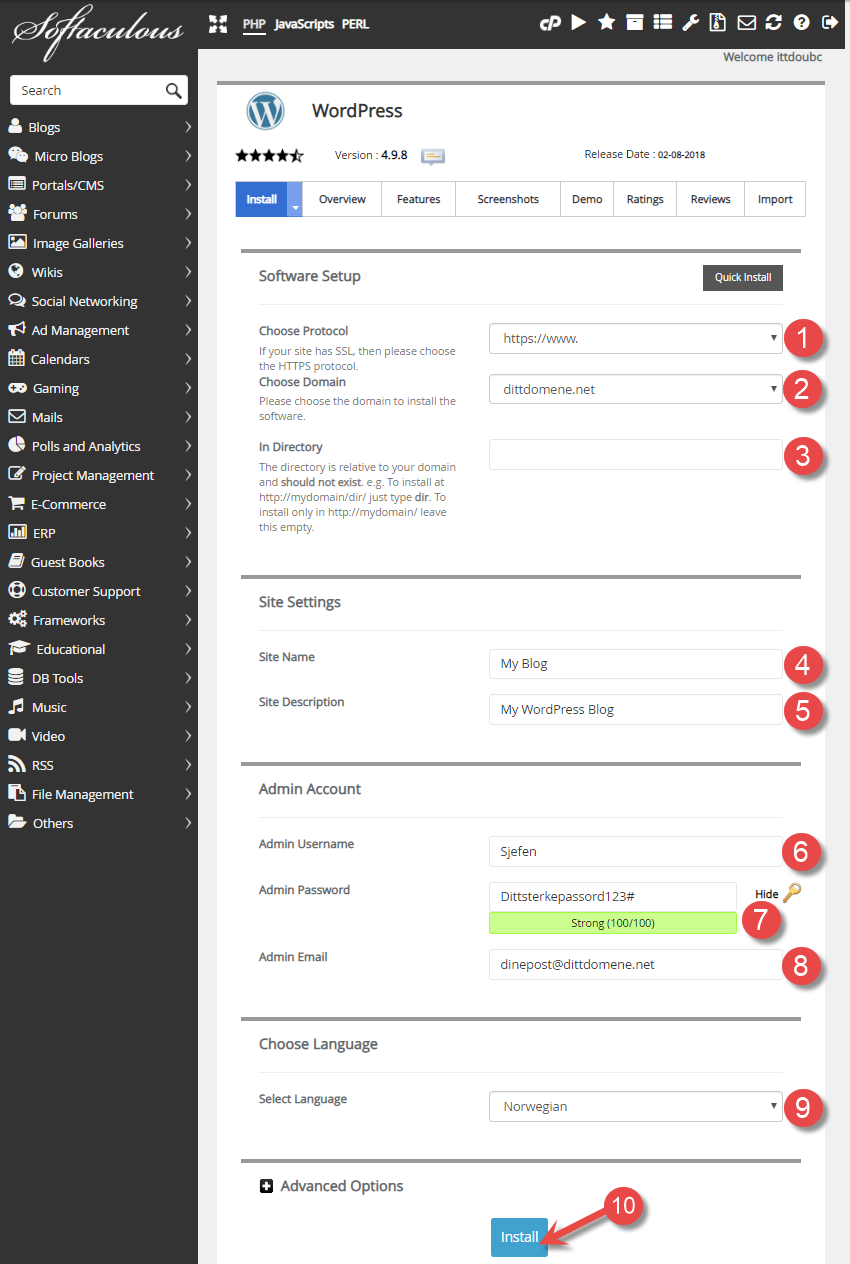Switch to the Overview tab

pyautogui.click(x=342, y=199)
